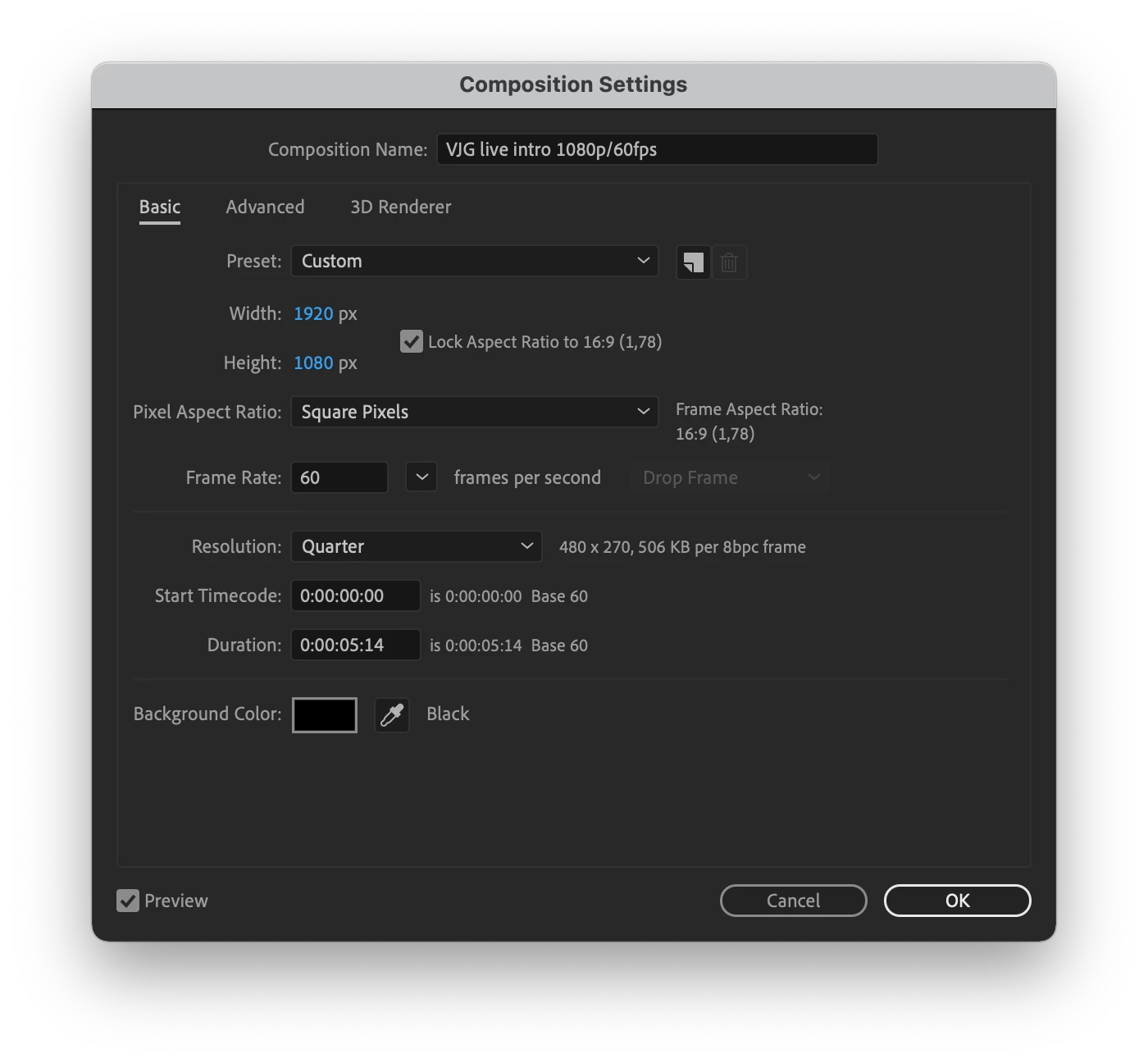
Task: Click the save preset icon
Action: point(693,262)
